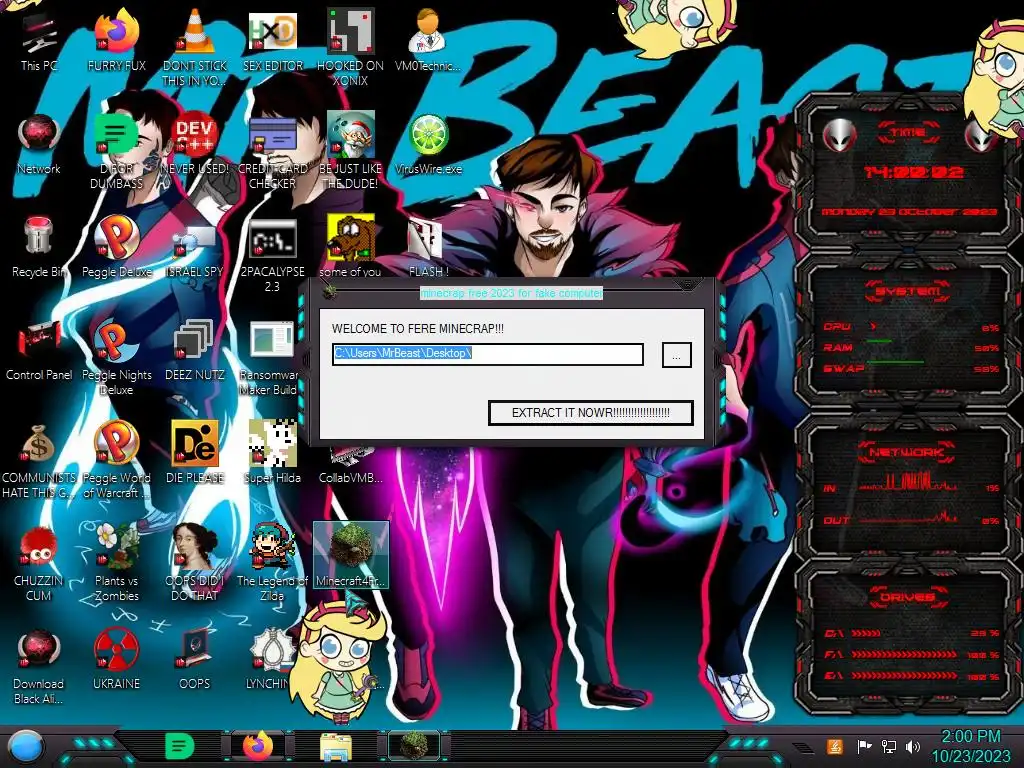The image size is (1024, 768).
Task: Open the Recycle Bin
Action: coord(39,246)
